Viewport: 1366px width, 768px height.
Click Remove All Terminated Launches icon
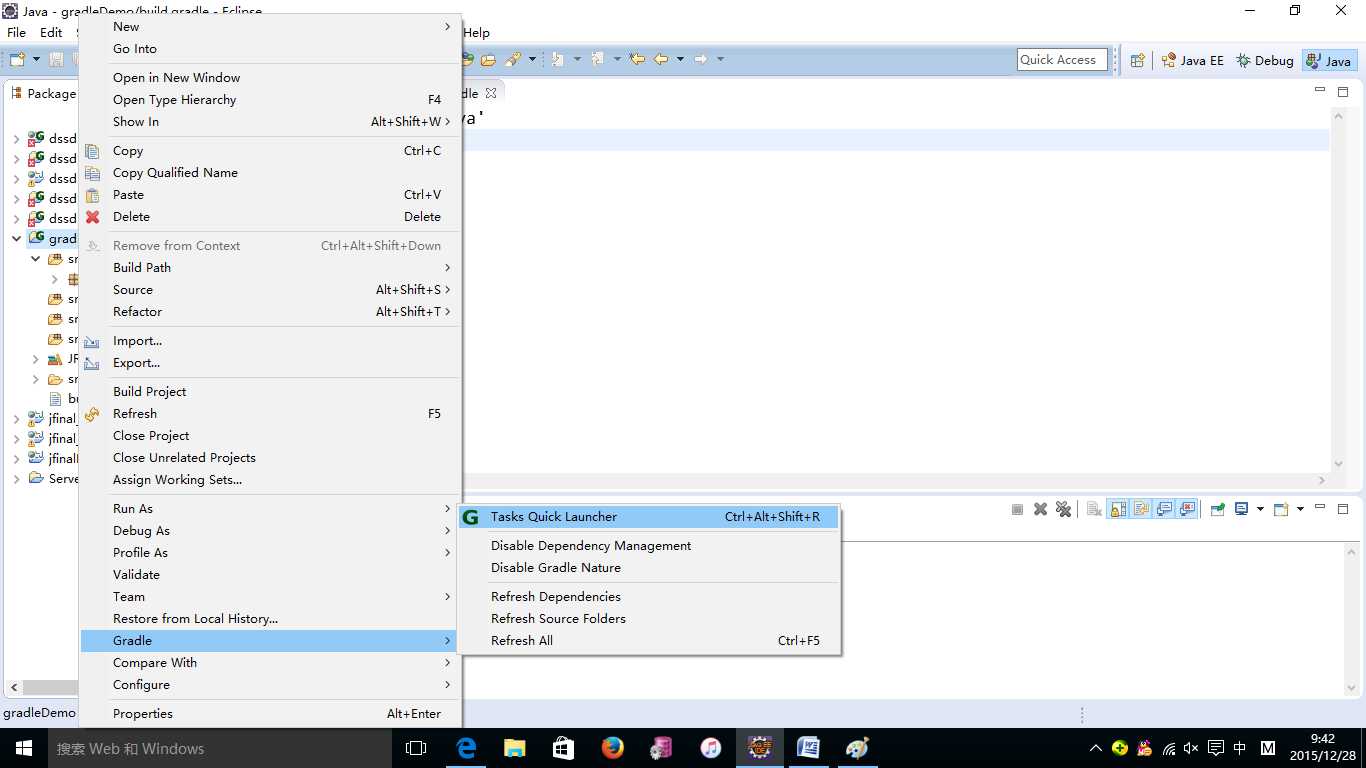pyautogui.click(x=1063, y=509)
